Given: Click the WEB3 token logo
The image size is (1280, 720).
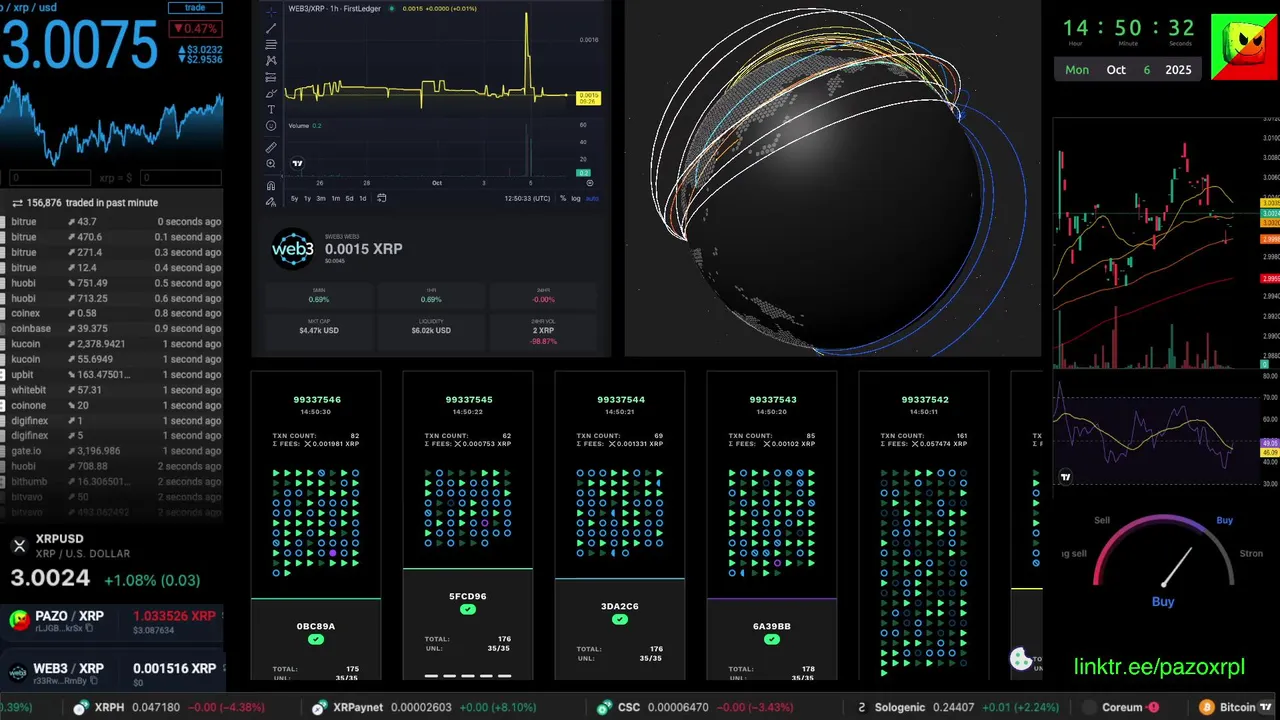Looking at the screenshot, I should [293, 249].
